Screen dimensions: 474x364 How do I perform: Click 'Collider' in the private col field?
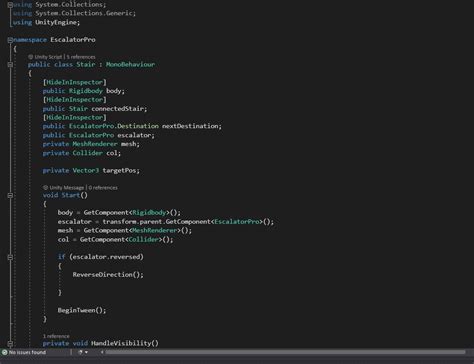pos(88,153)
